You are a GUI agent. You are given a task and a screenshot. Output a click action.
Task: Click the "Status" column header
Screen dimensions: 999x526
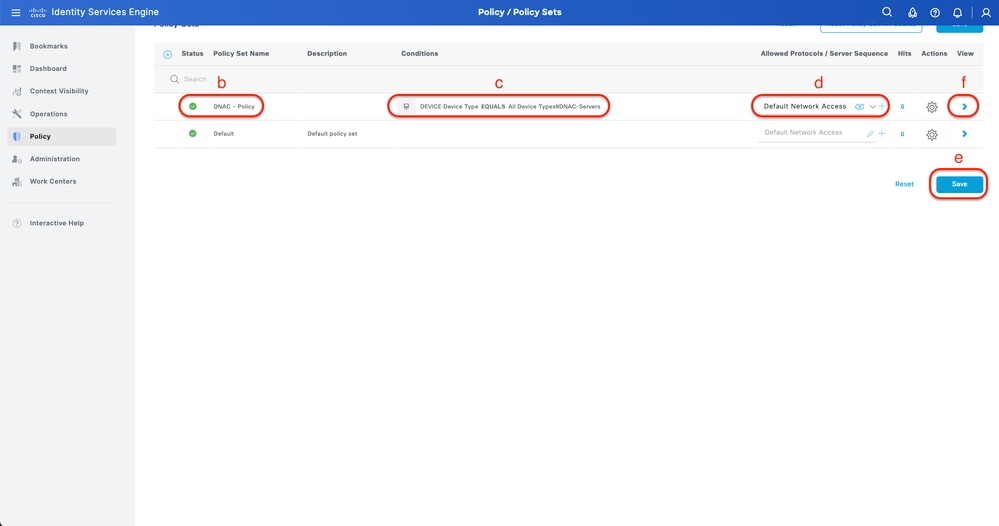click(x=192, y=53)
